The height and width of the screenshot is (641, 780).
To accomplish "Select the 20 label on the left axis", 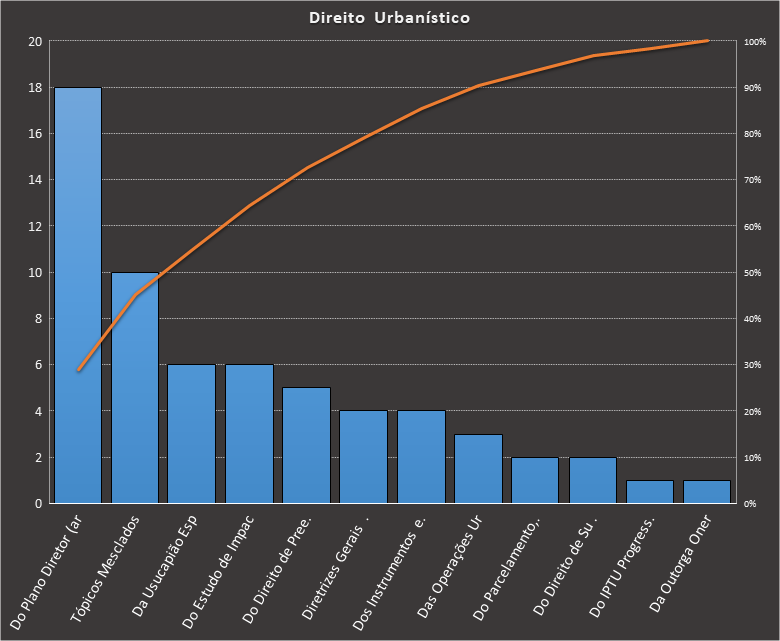I will pyautogui.click(x=35, y=41).
